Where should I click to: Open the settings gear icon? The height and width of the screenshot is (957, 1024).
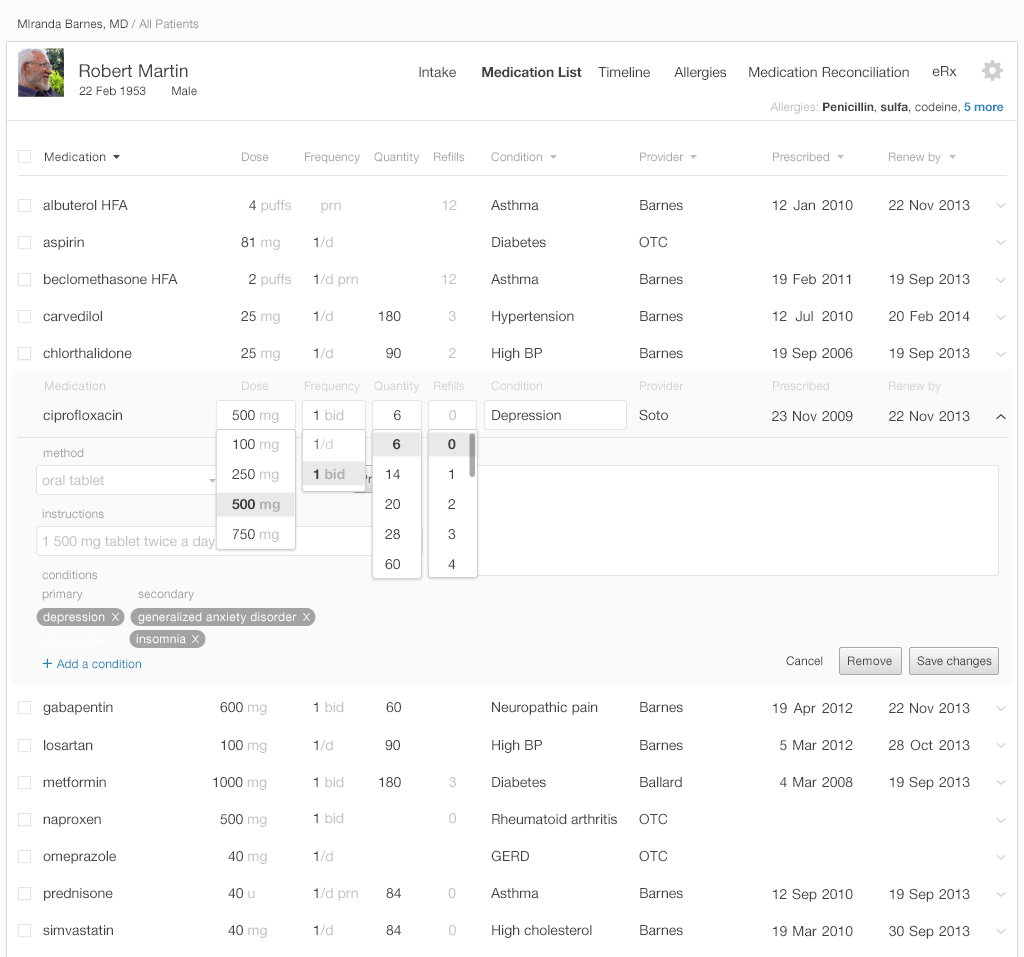click(x=992, y=71)
